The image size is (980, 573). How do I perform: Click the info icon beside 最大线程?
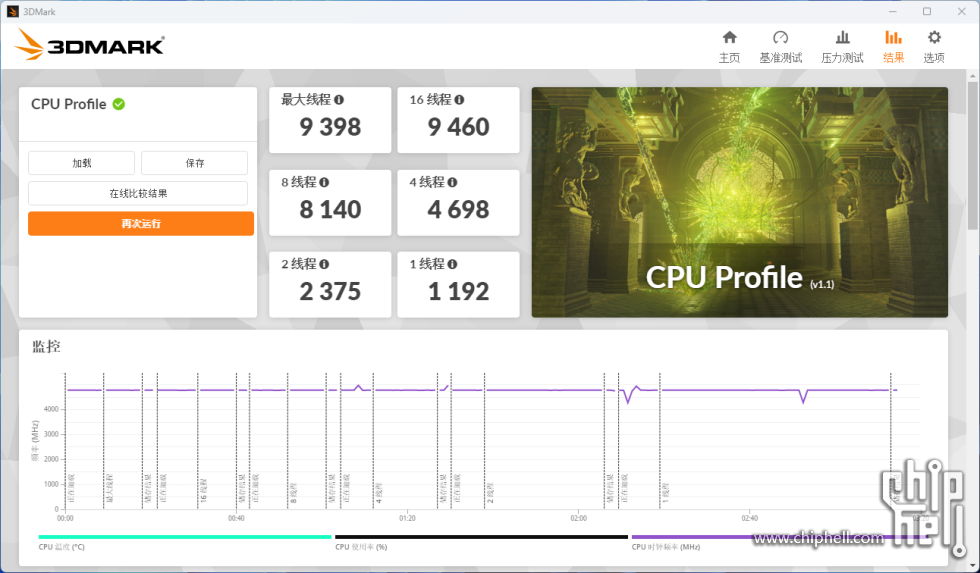[x=339, y=100]
